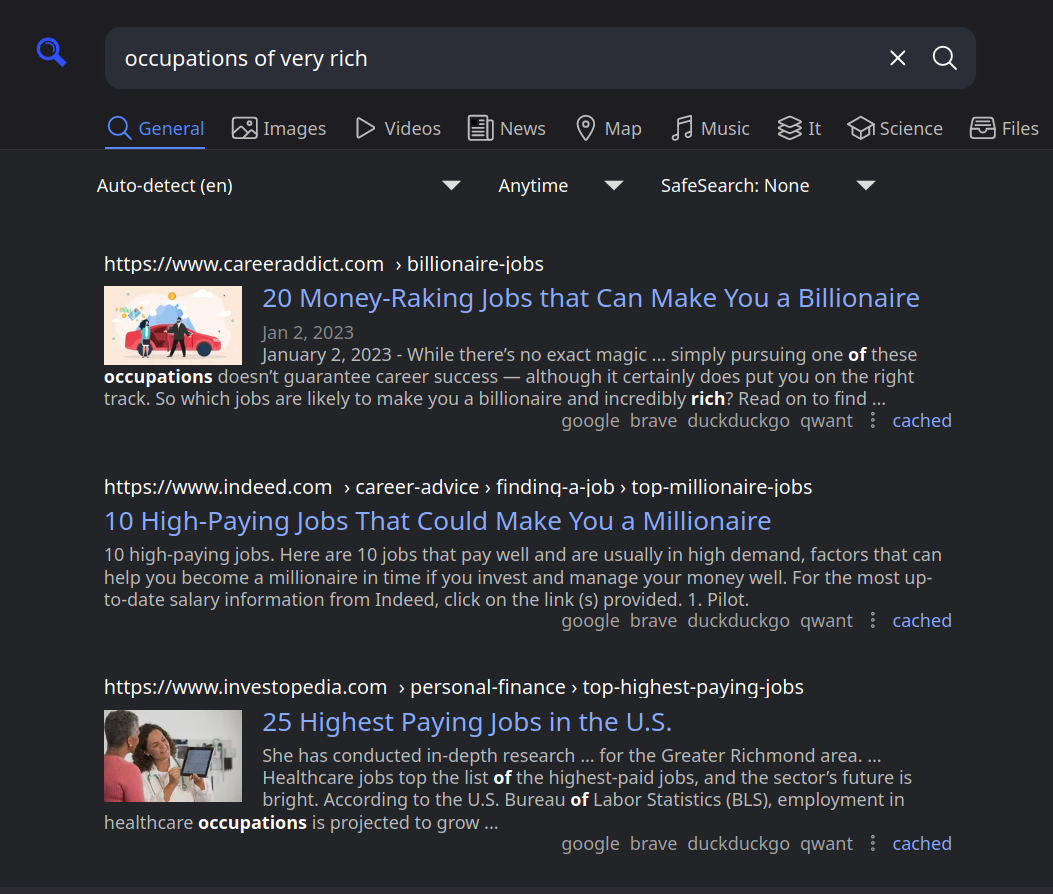The image size is (1053, 894).
Task: Open cached link for careeraddict result
Action: (921, 420)
